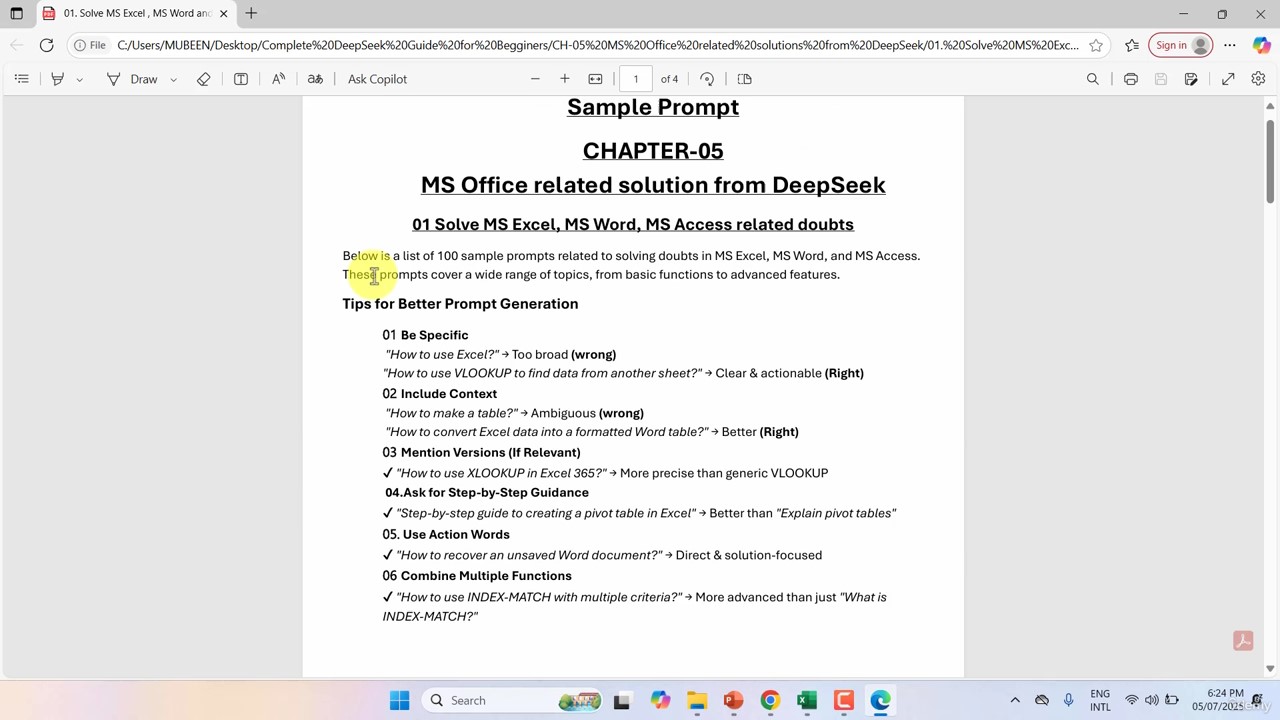Open a new browser tab
Screen dimensions: 1280x720
251,14
